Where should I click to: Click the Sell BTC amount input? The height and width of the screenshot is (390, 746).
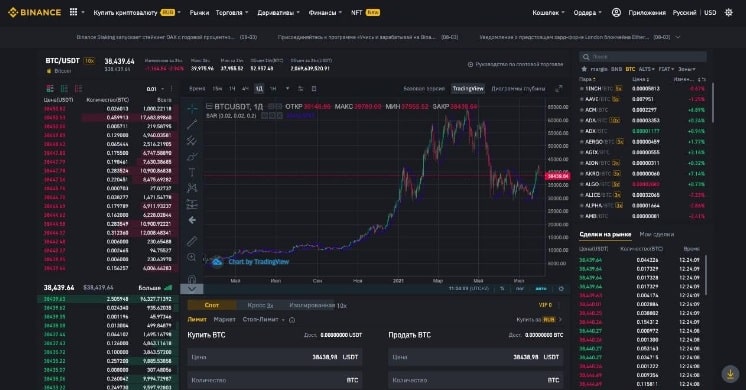[476, 380]
